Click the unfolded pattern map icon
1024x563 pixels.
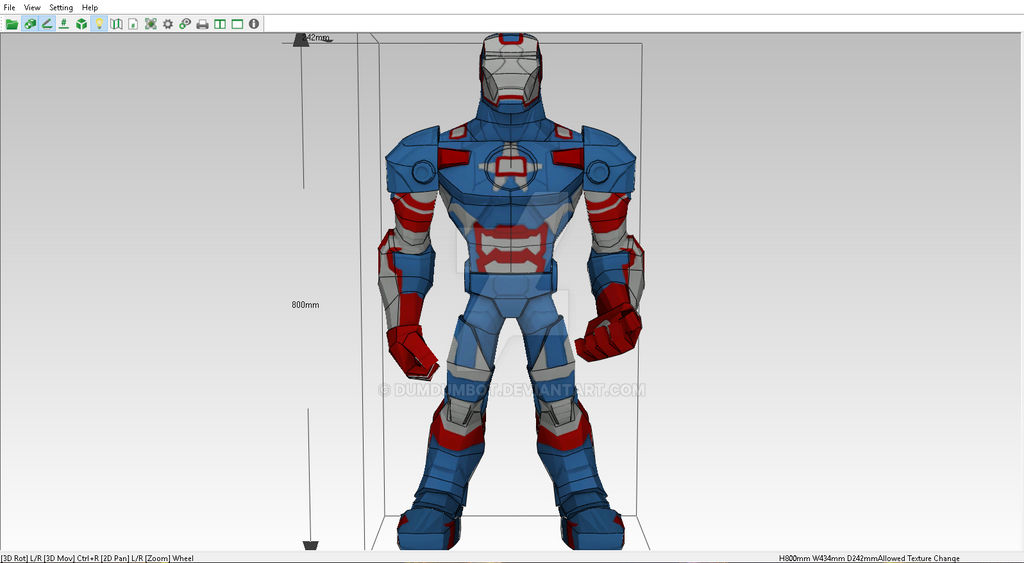point(116,24)
